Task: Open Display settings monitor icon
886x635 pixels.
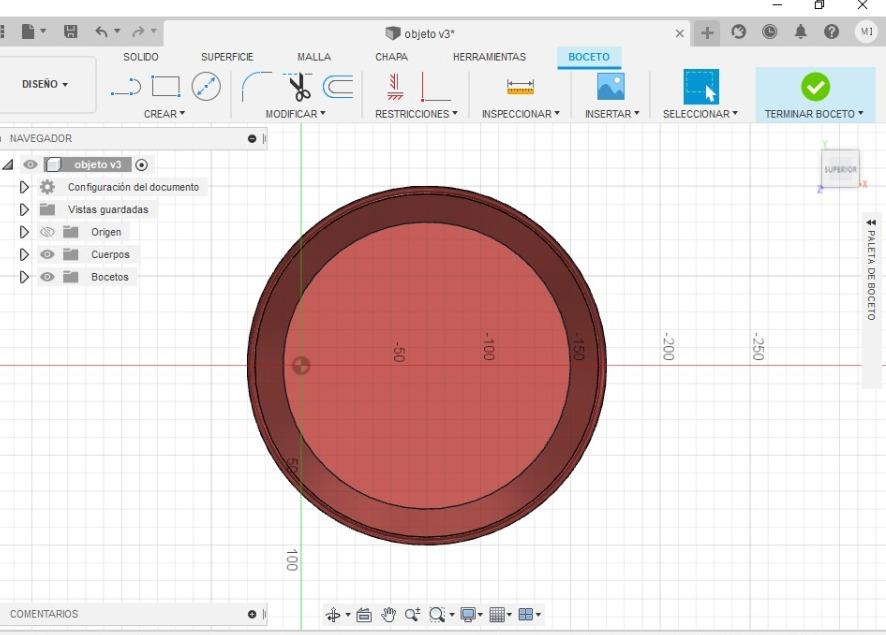Action: pos(468,615)
